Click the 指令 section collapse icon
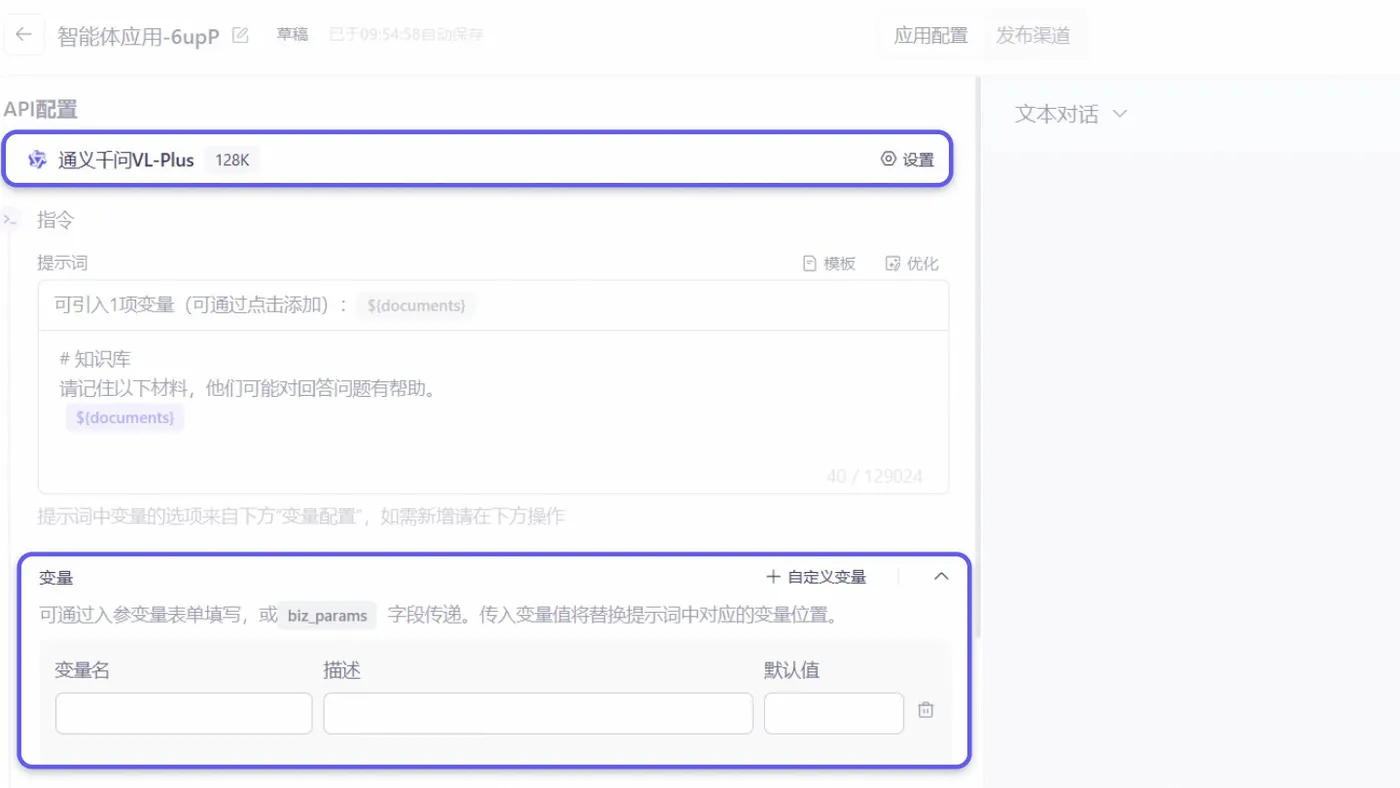The width and height of the screenshot is (1400, 788). point(10,219)
